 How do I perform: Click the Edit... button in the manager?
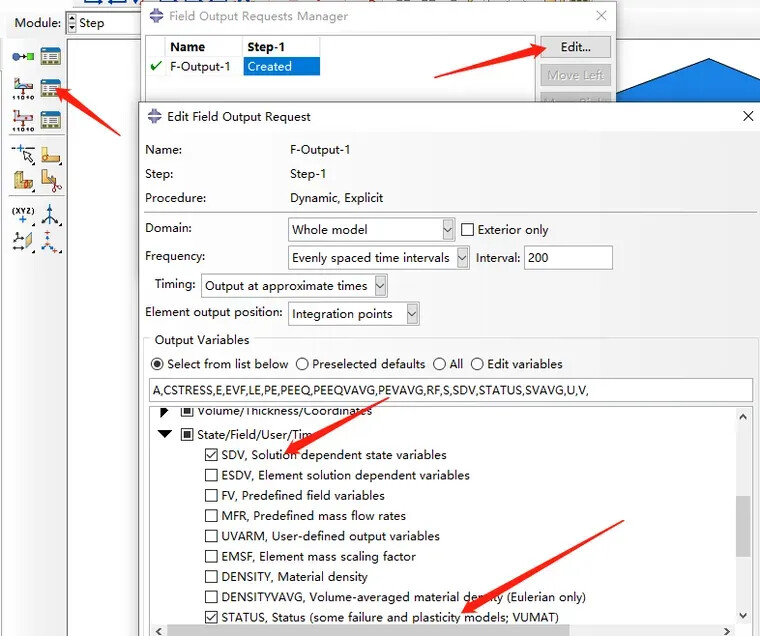[575, 47]
